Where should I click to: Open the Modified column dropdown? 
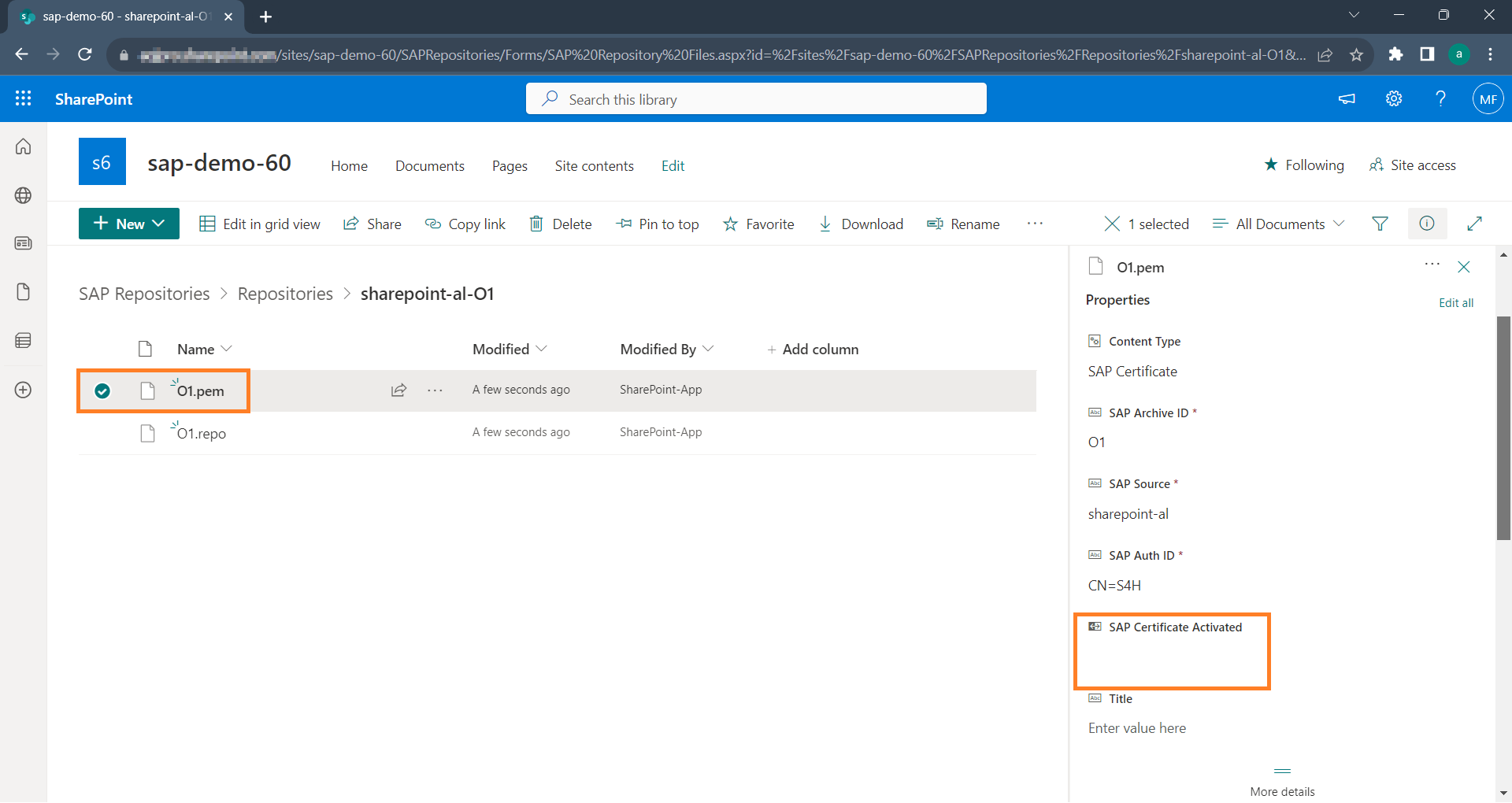tap(509, 349)
